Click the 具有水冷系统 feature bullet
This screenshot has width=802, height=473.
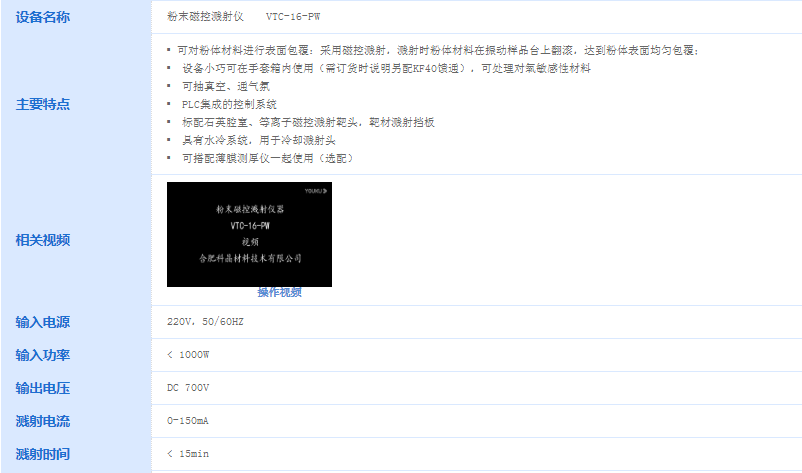coord(259,140)
